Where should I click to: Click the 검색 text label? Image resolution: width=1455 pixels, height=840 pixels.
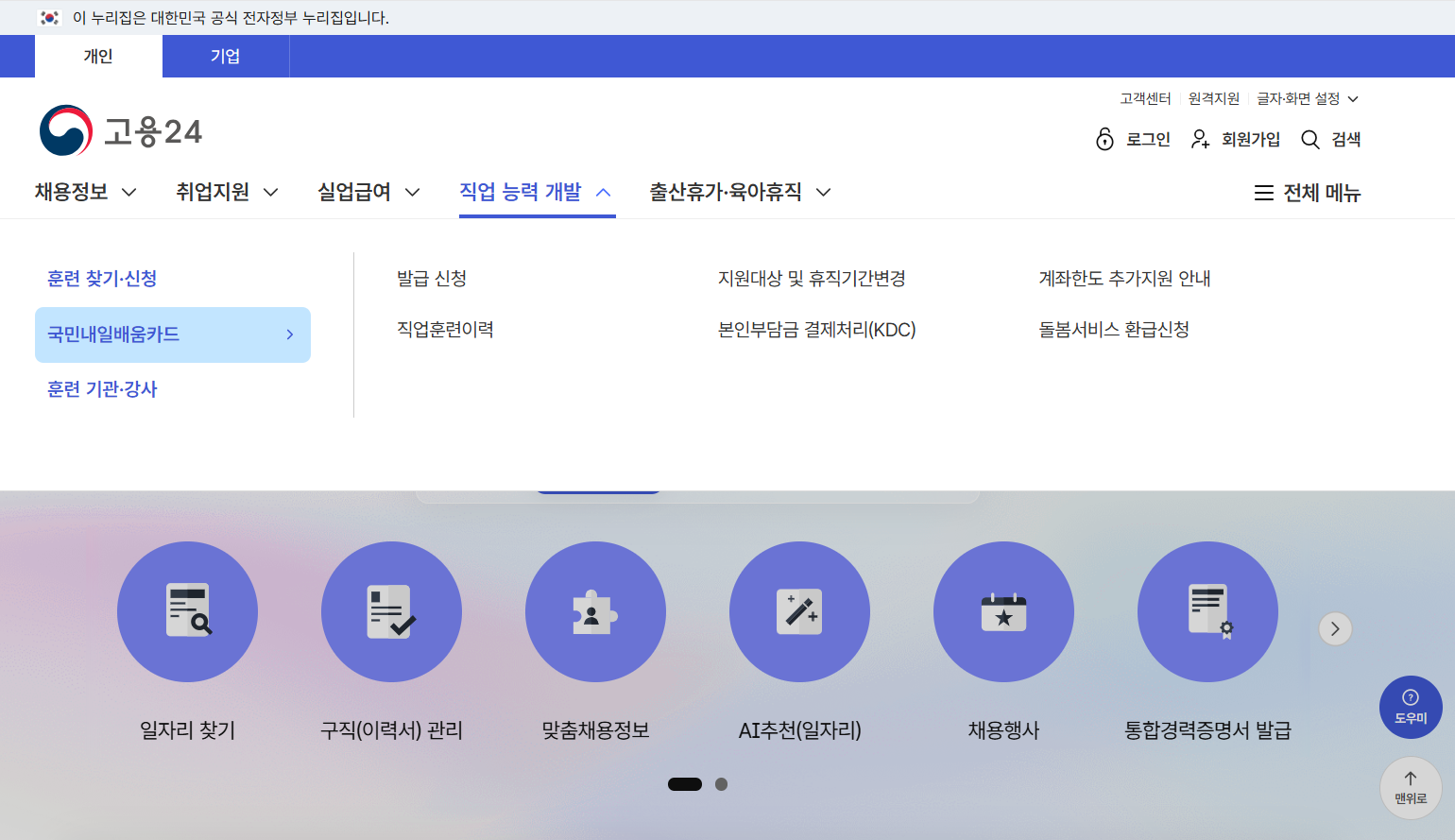(1346, 140)
